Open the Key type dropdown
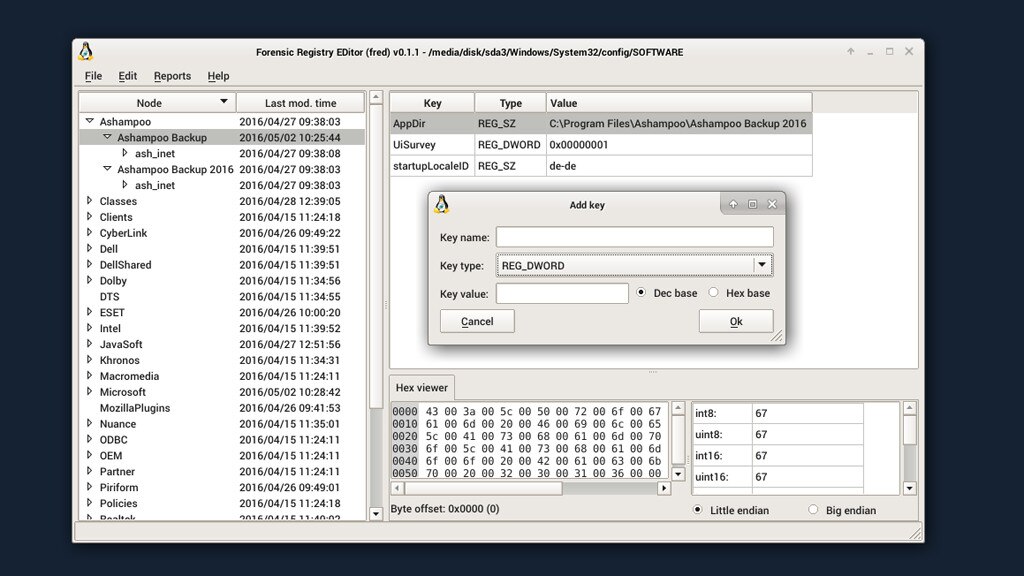The image size is (1024, 576). pyautogui.click(x=762, y=265)
